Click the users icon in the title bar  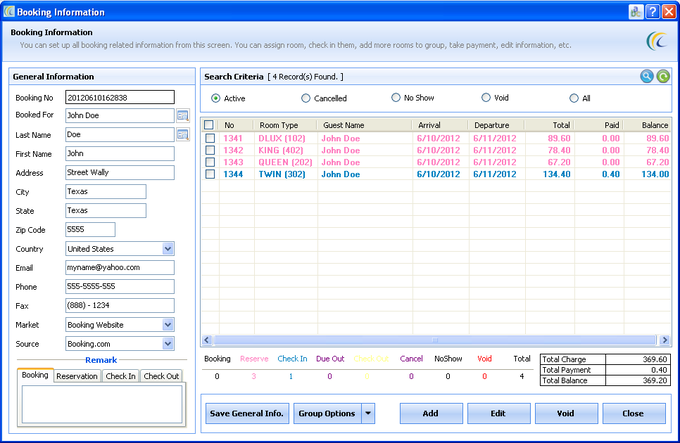coord(636,12)
